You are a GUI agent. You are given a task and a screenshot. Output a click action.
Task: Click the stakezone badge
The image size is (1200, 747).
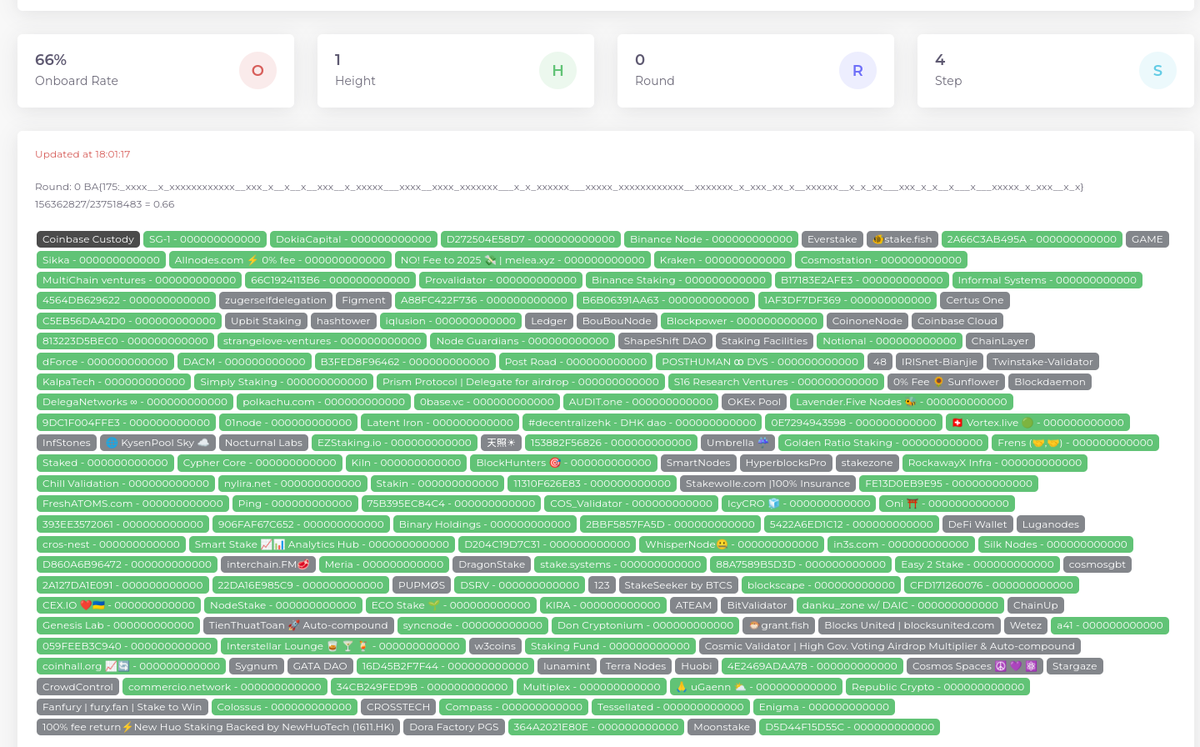[x=868, y=463]
